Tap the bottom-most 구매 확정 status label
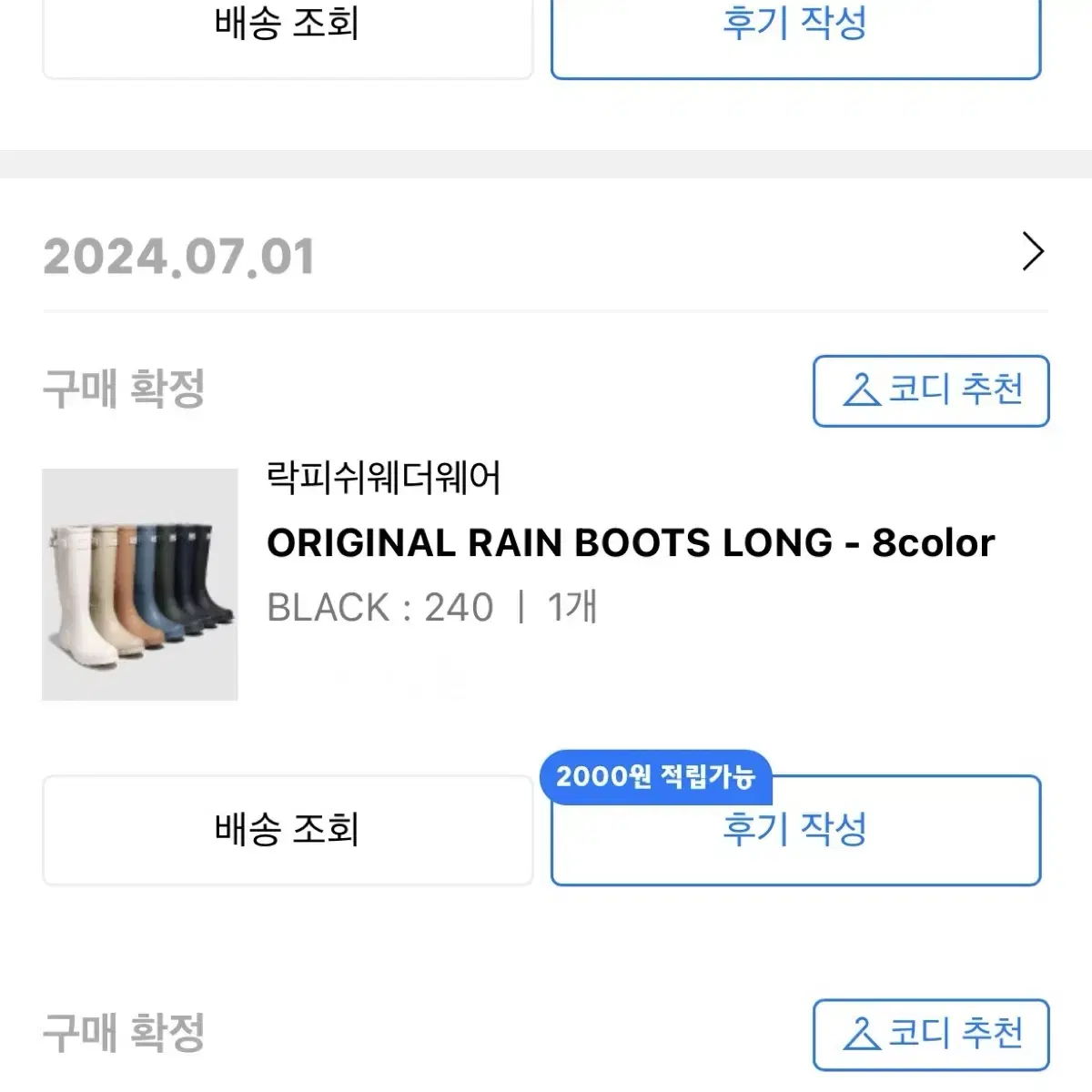 pyautogui.click(x=124, y=1034)
